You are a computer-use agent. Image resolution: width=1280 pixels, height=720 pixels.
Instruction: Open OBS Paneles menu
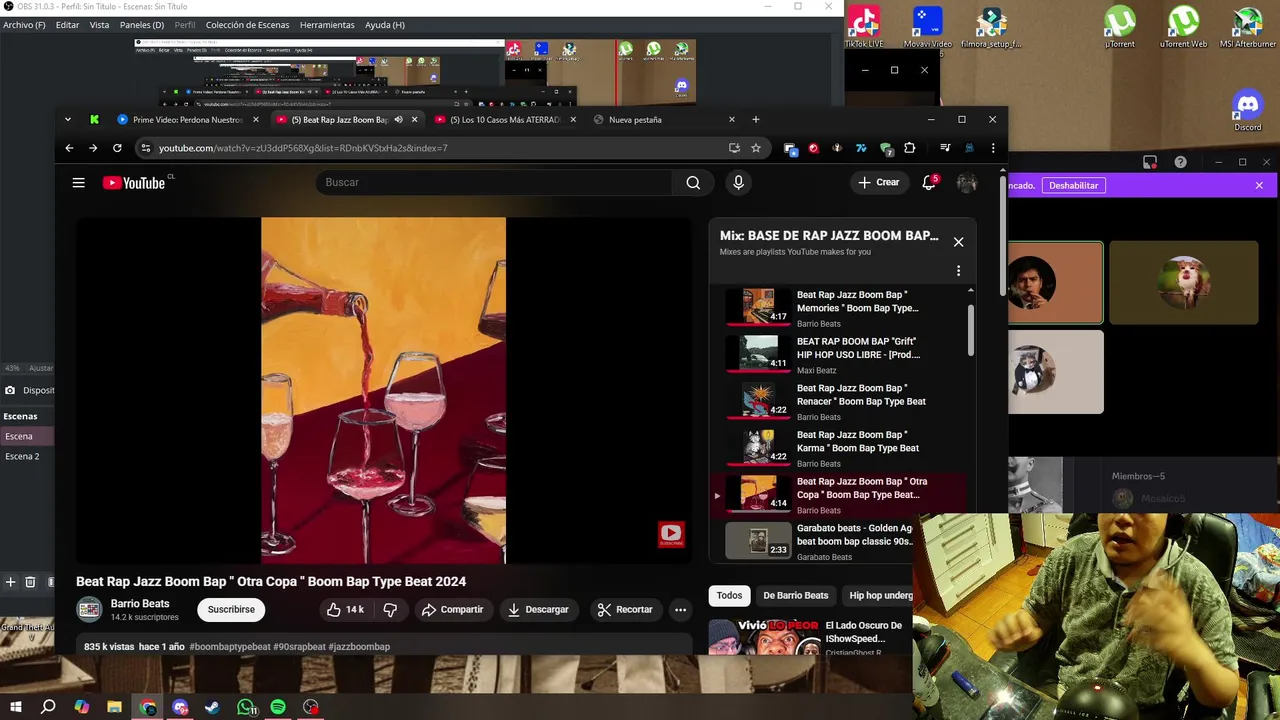(142, 25)
